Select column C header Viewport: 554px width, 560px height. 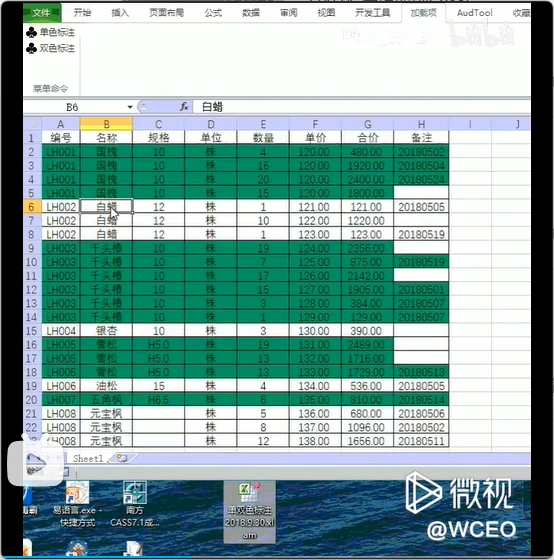coord(159,124)
